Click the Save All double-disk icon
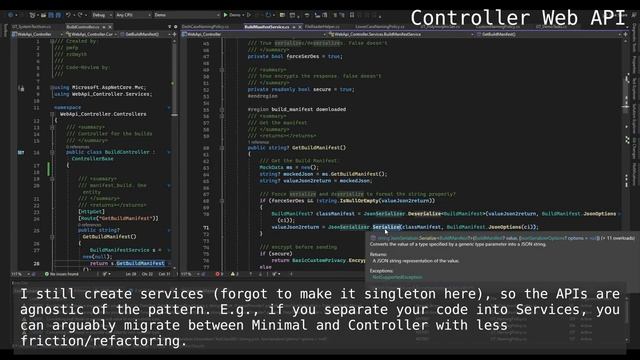This screenshot has width=640, height=360. coord(58,15)
